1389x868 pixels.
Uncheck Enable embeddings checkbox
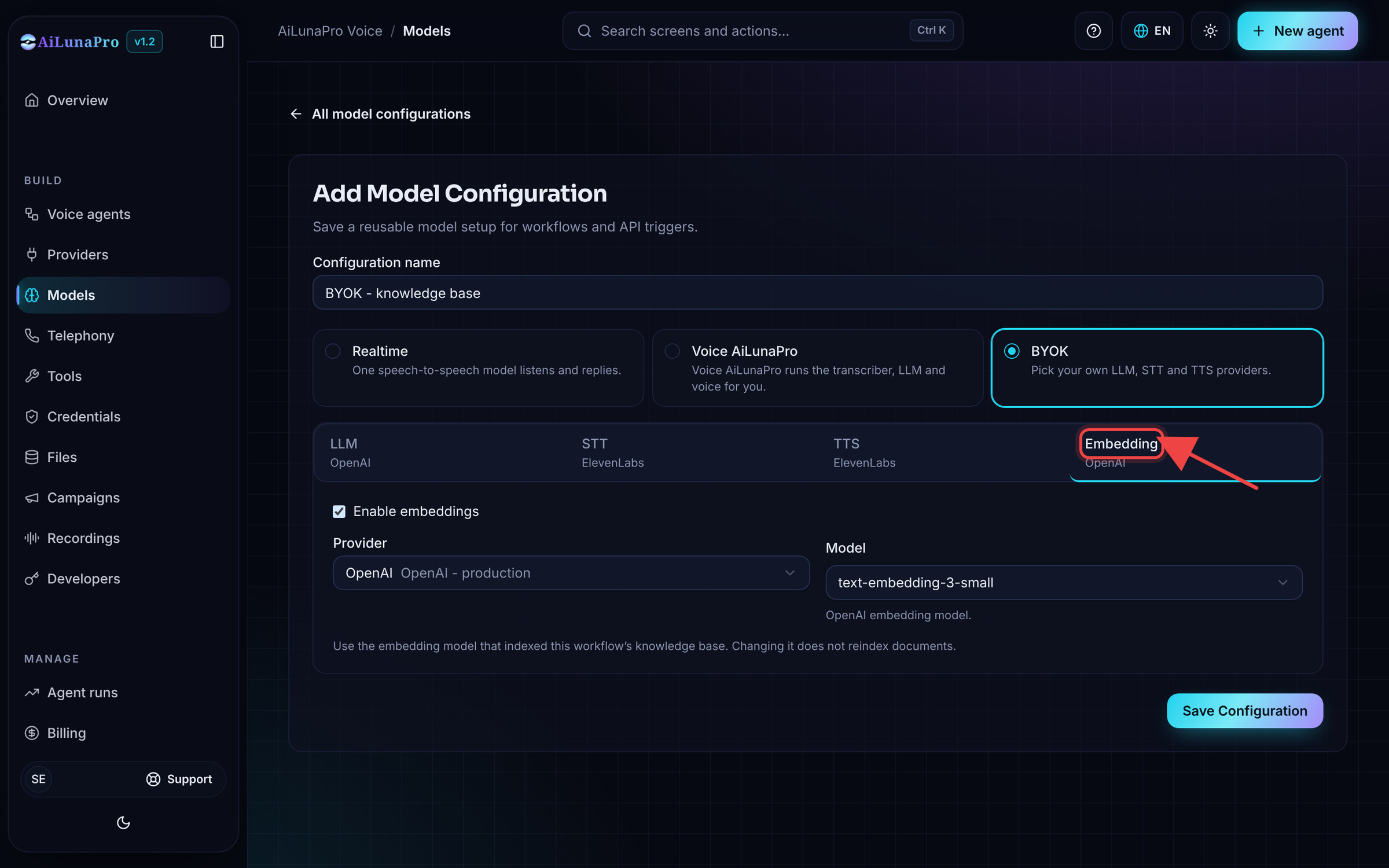[339, 512]
